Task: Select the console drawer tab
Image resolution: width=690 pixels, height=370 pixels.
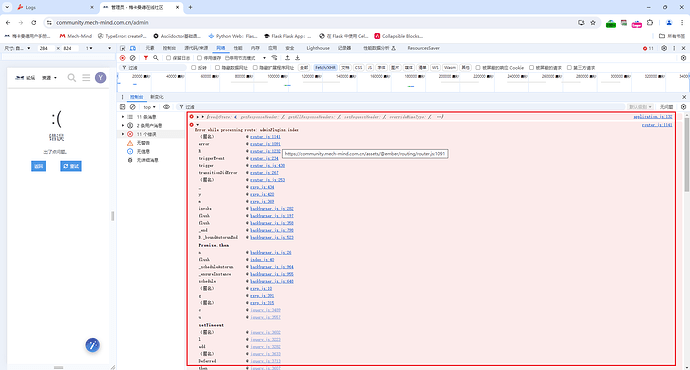Action: pyautogui.click(x=136, y=97)
